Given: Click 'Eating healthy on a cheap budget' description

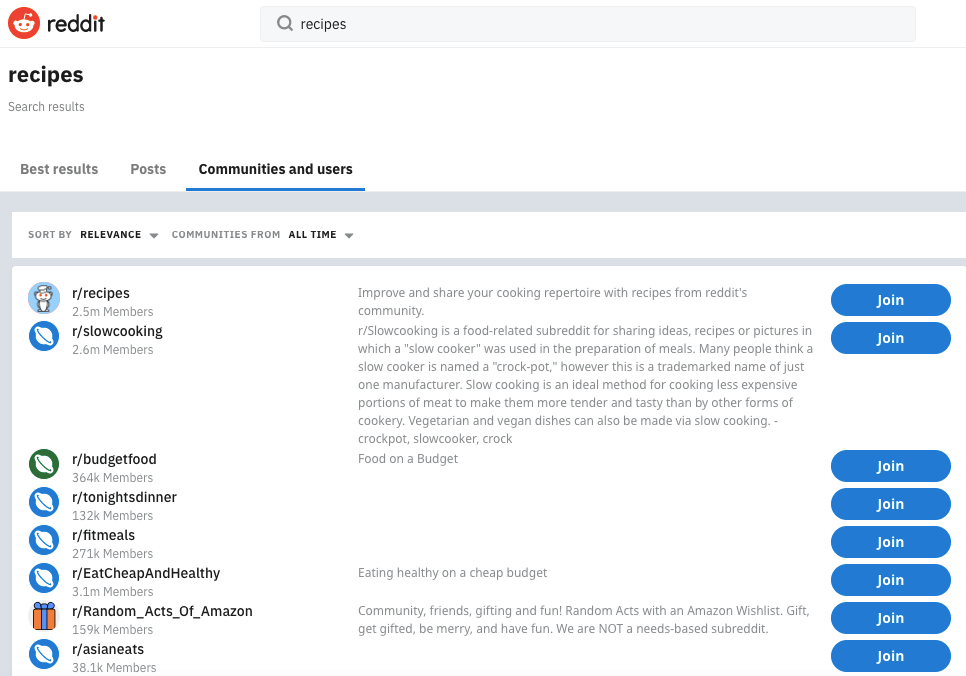Looking at the screenshot, I should [x=452, y=572].
